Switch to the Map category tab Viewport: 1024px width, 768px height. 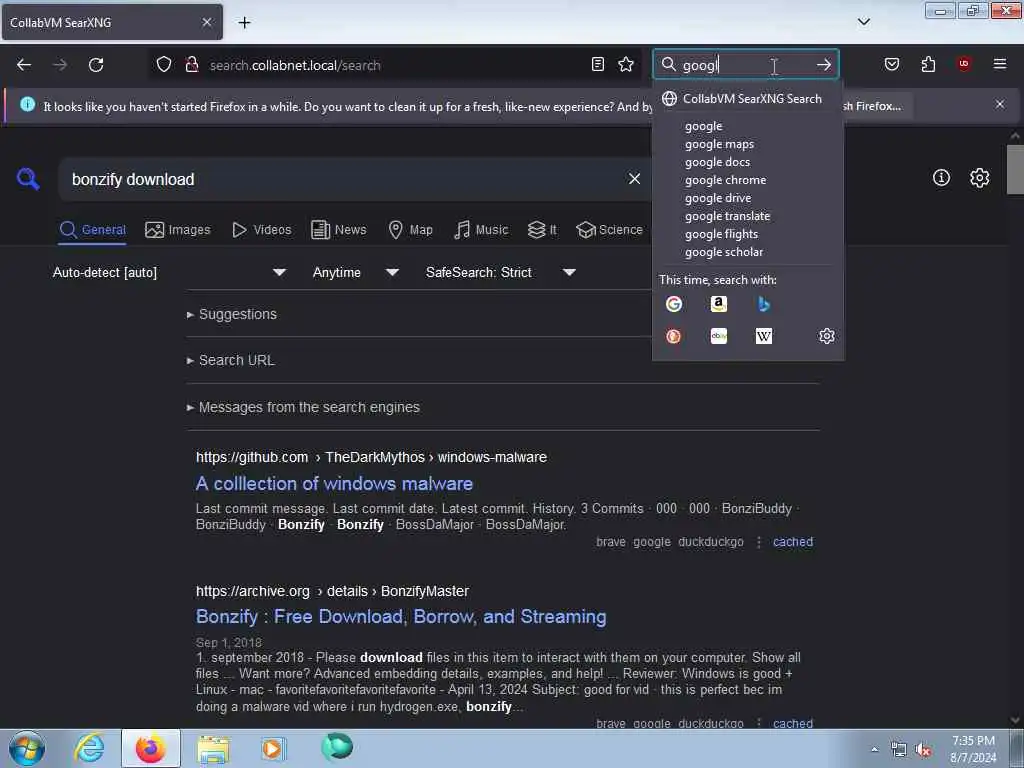point(411,230)
